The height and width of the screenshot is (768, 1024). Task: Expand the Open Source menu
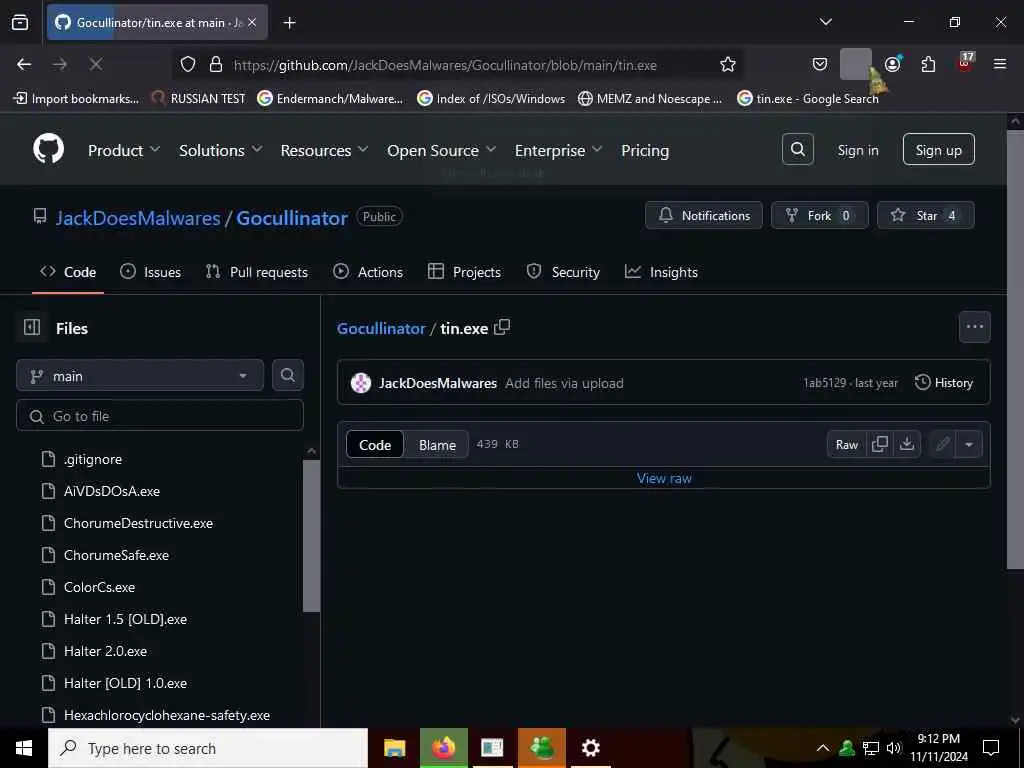[441, 150]
